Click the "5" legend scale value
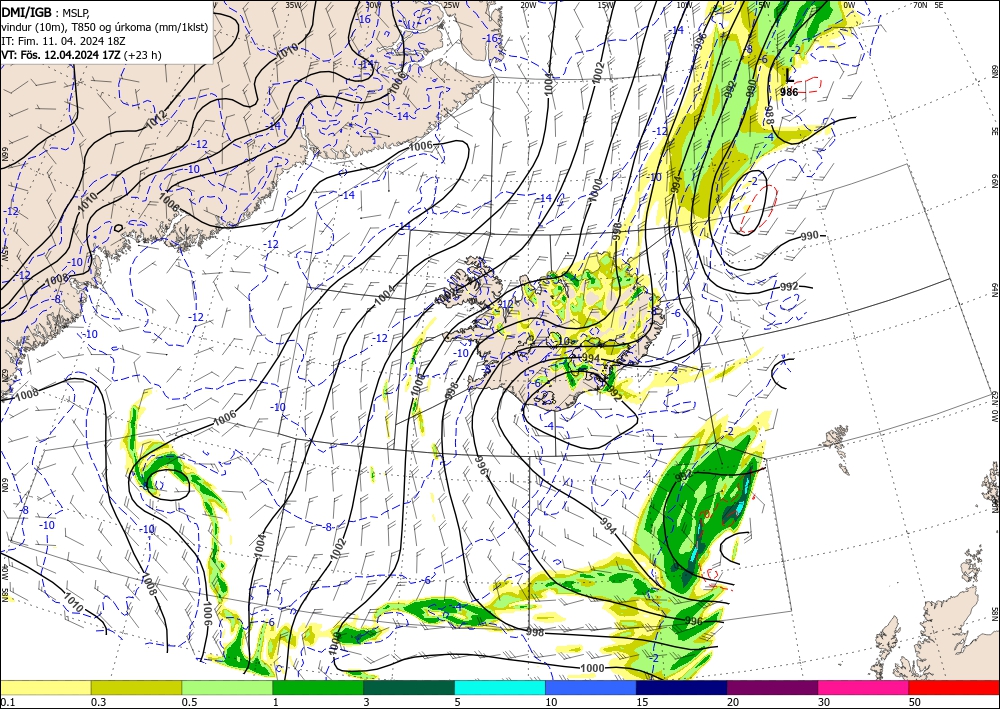1000x709 pixels. [x=458, y=702]
